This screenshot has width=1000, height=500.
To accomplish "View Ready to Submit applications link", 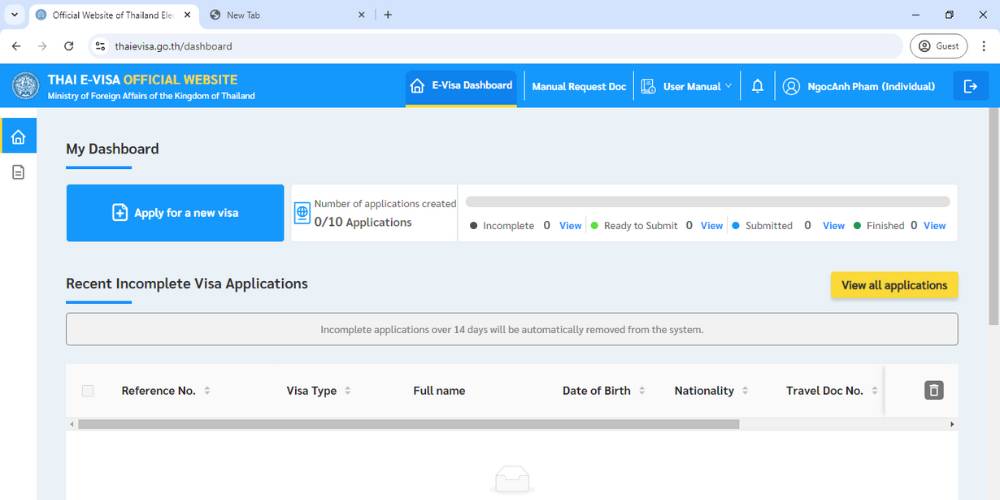I will [712, 226].
